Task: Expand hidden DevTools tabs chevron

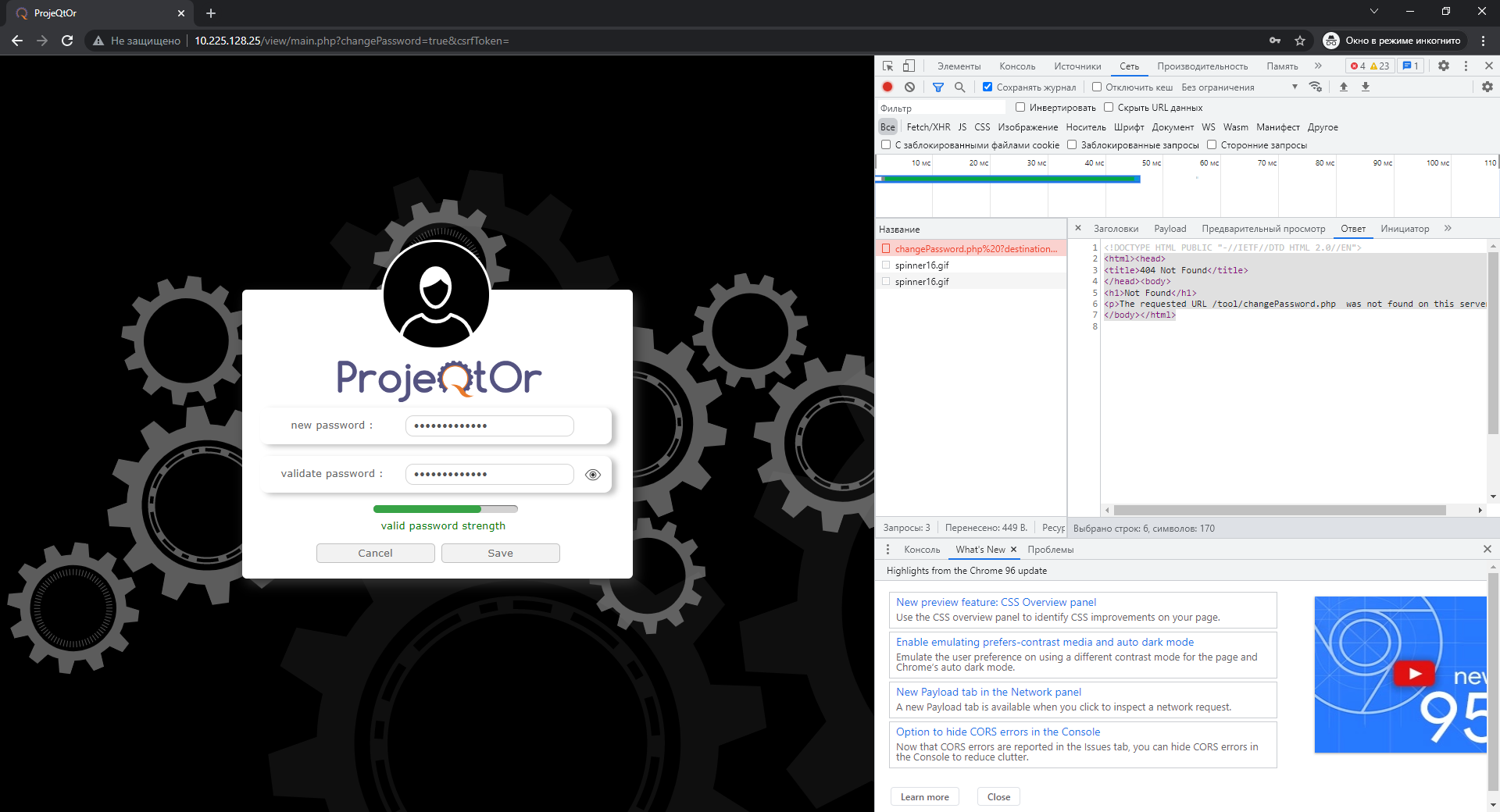Action: tap(1318, 66)
